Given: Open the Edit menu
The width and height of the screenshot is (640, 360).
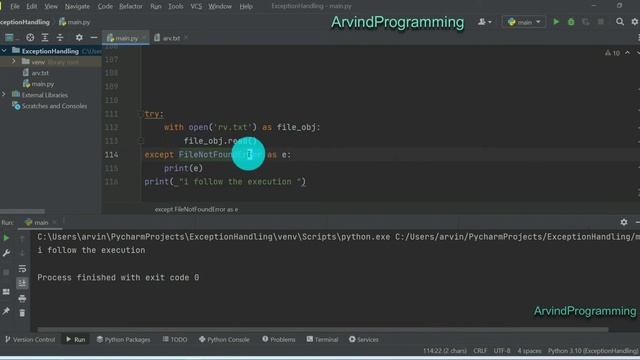Looking at the screenshot, I should (31, 6).
